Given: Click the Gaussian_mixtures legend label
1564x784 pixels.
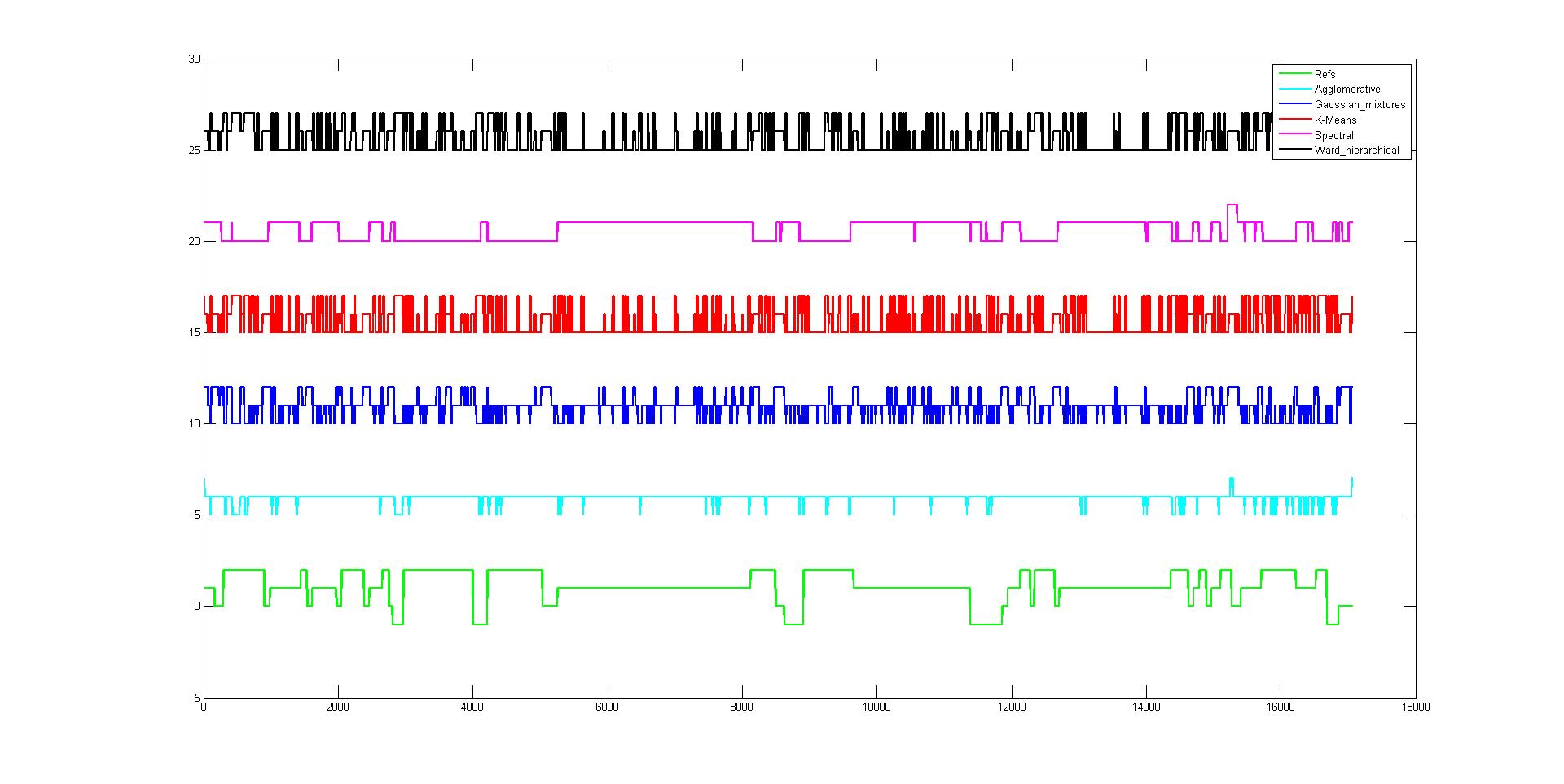Looking at the screenshot, I should tap(1360, 104).
